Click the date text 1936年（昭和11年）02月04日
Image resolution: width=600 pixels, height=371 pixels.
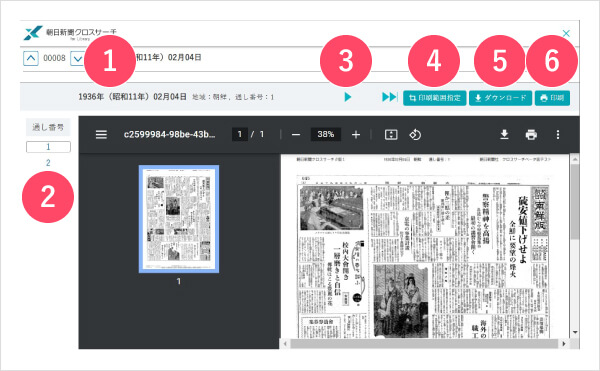pyautogui.click(x=132, y=97)
